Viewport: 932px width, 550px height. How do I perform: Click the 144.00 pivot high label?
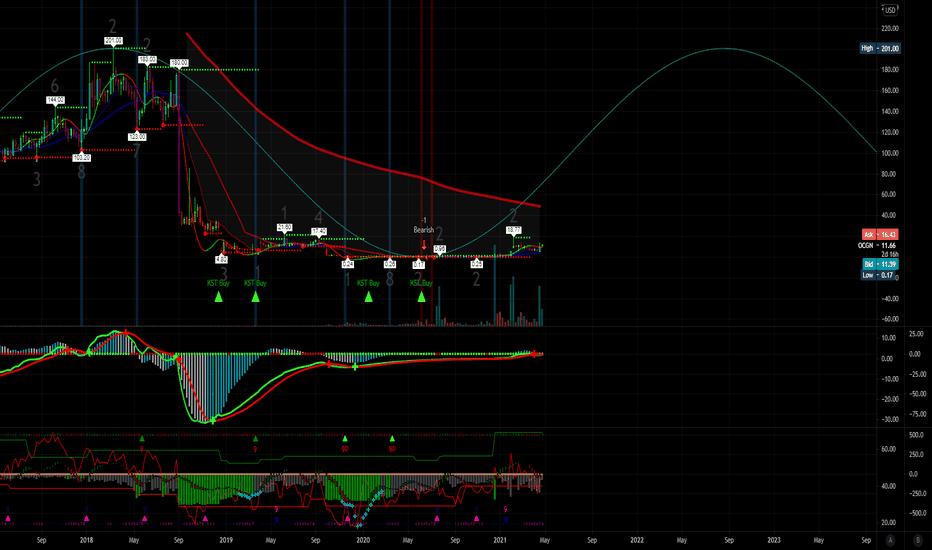[56, 100]
